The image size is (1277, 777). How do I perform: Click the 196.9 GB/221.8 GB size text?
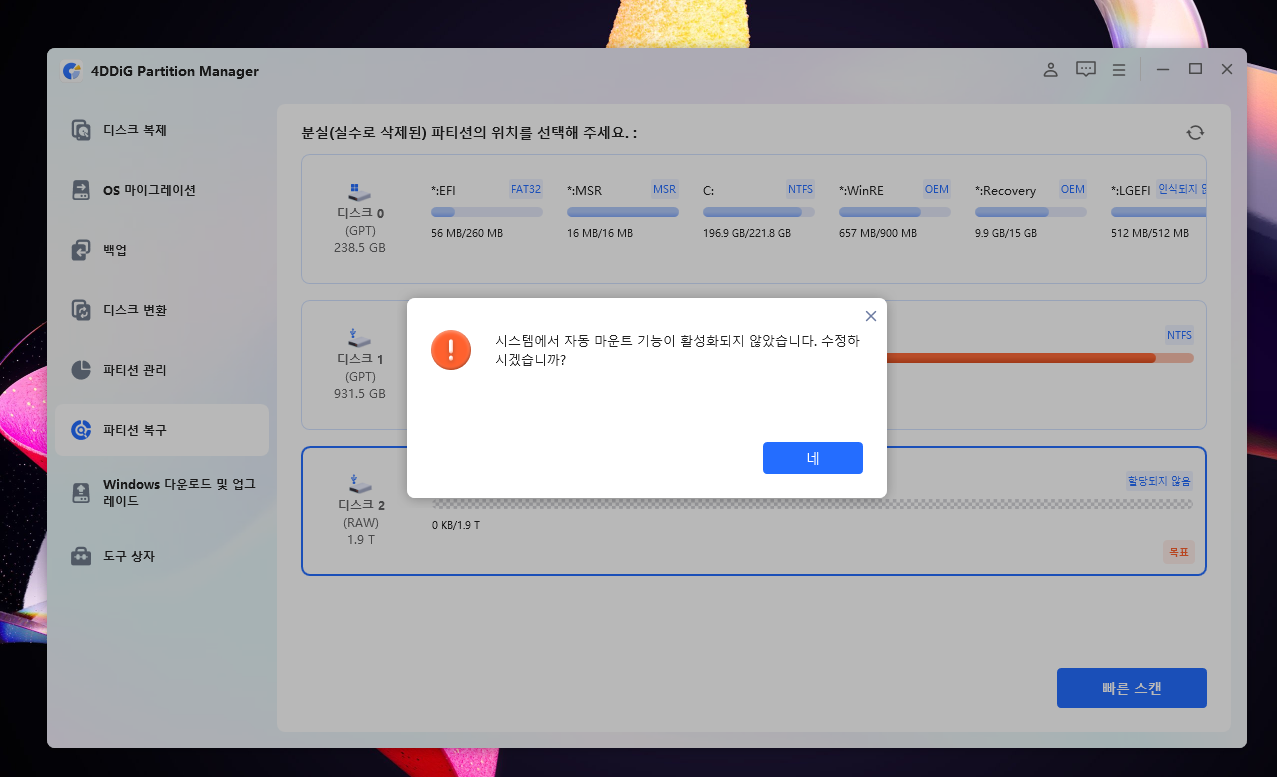click(747, 233)
